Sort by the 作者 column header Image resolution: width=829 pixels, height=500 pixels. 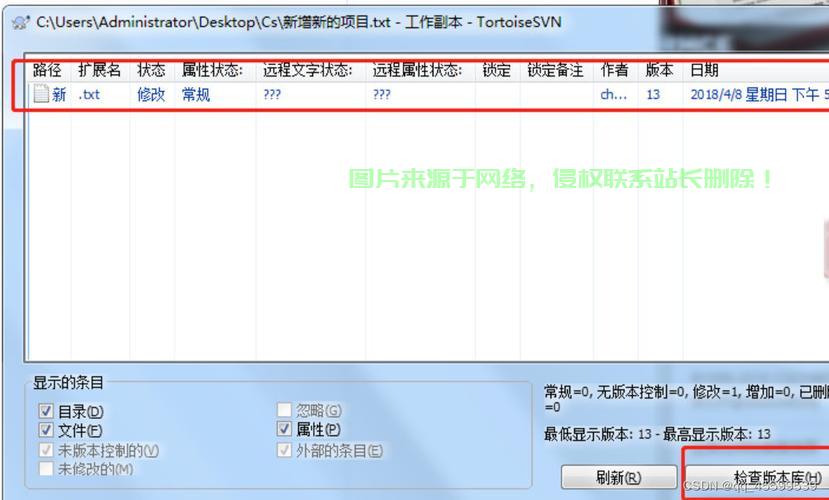(614, 70)
